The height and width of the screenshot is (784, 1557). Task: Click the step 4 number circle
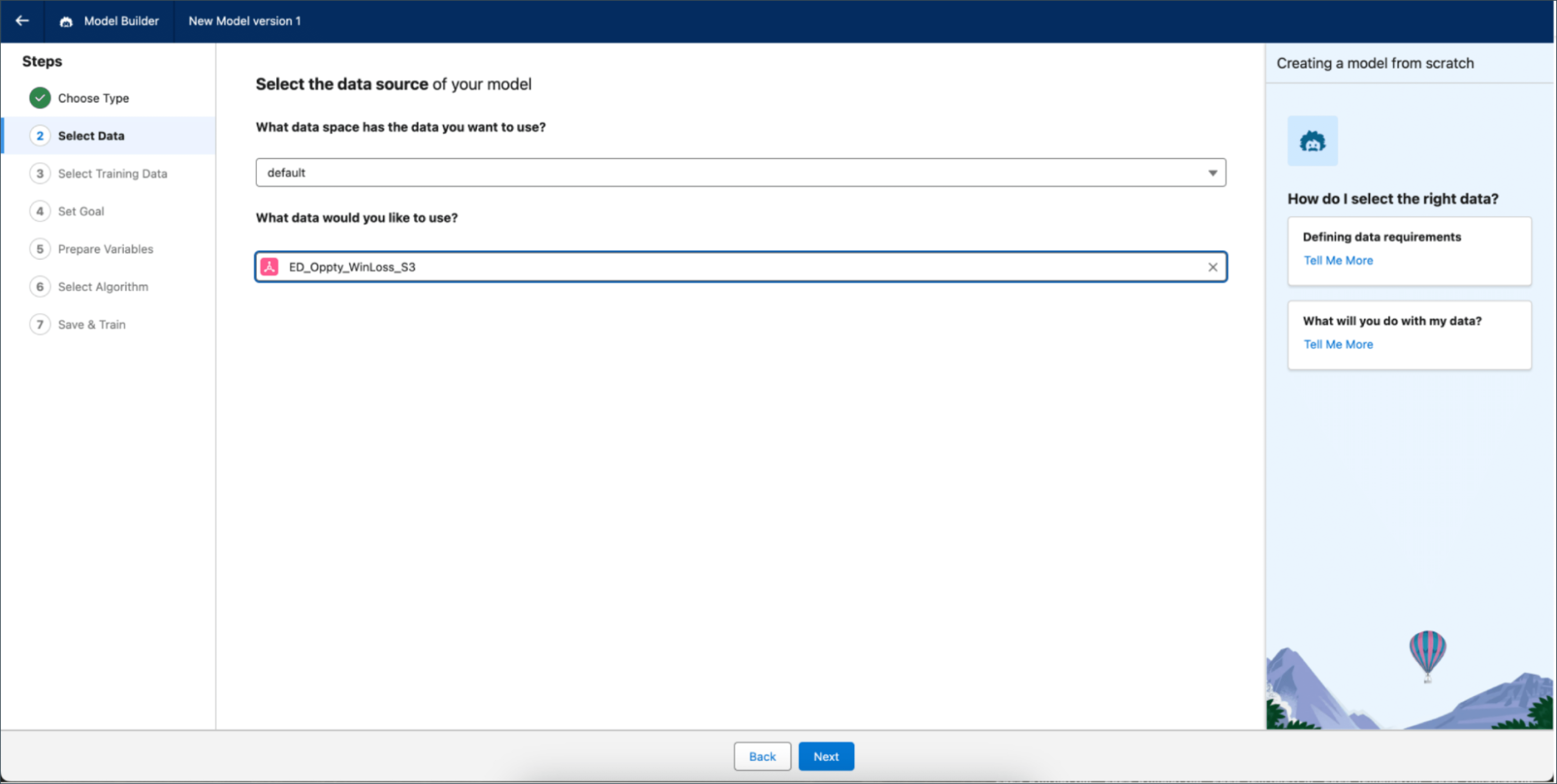(x=40, y=211)
